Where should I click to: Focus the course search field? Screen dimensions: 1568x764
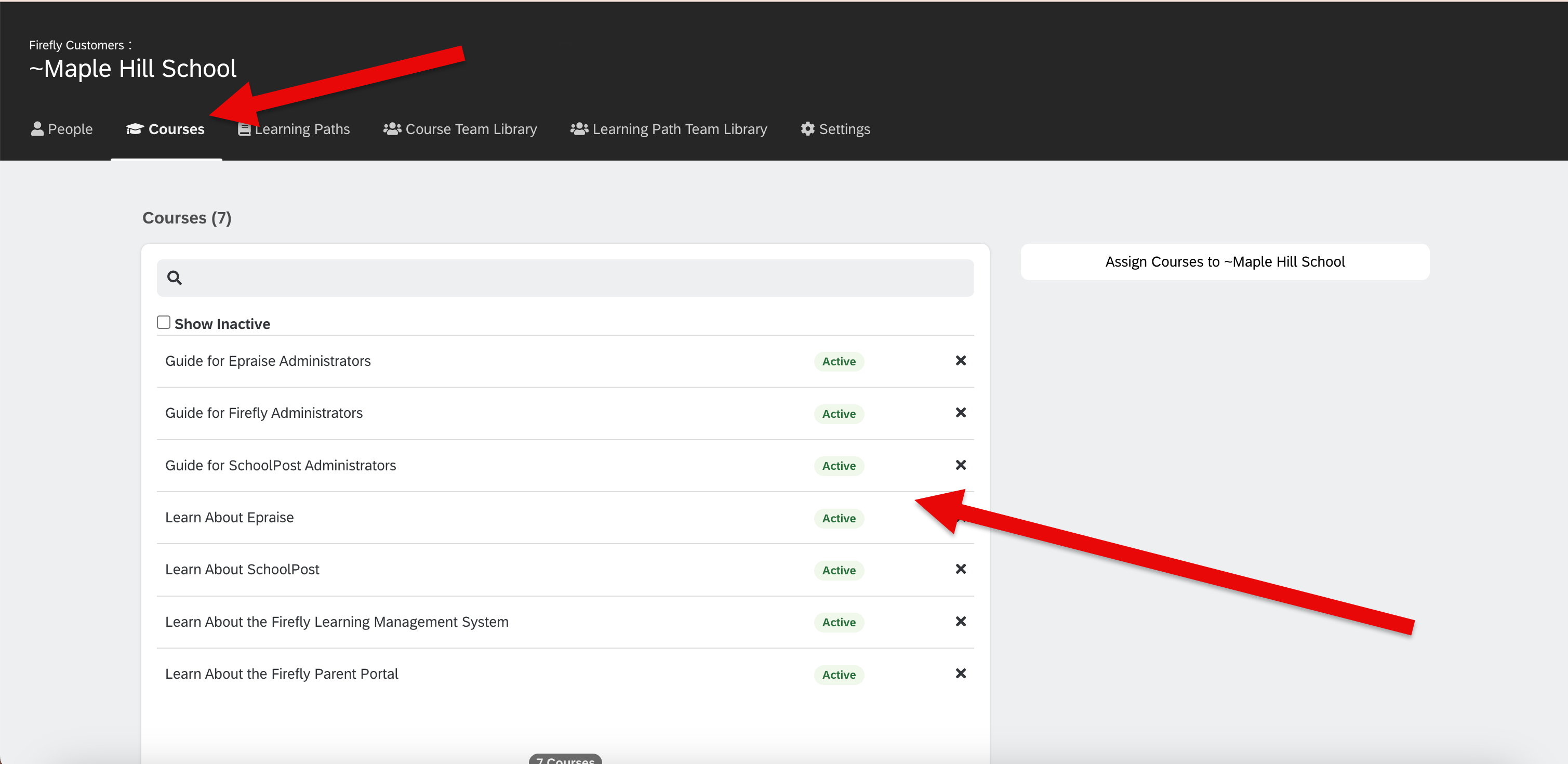tap(565, 278)
